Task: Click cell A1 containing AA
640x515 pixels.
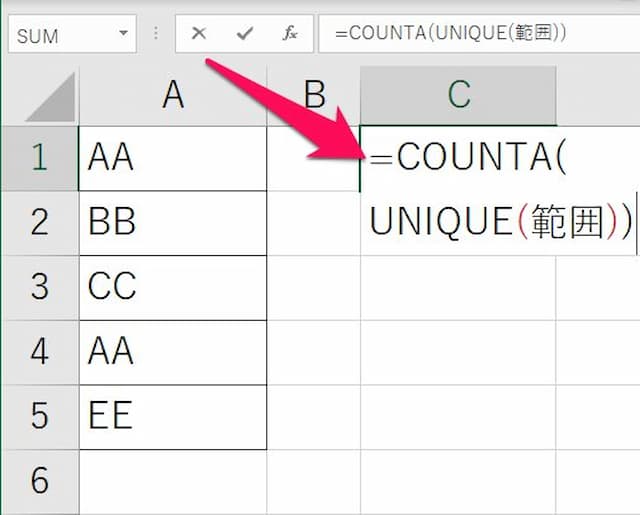Action: [172, 158]
